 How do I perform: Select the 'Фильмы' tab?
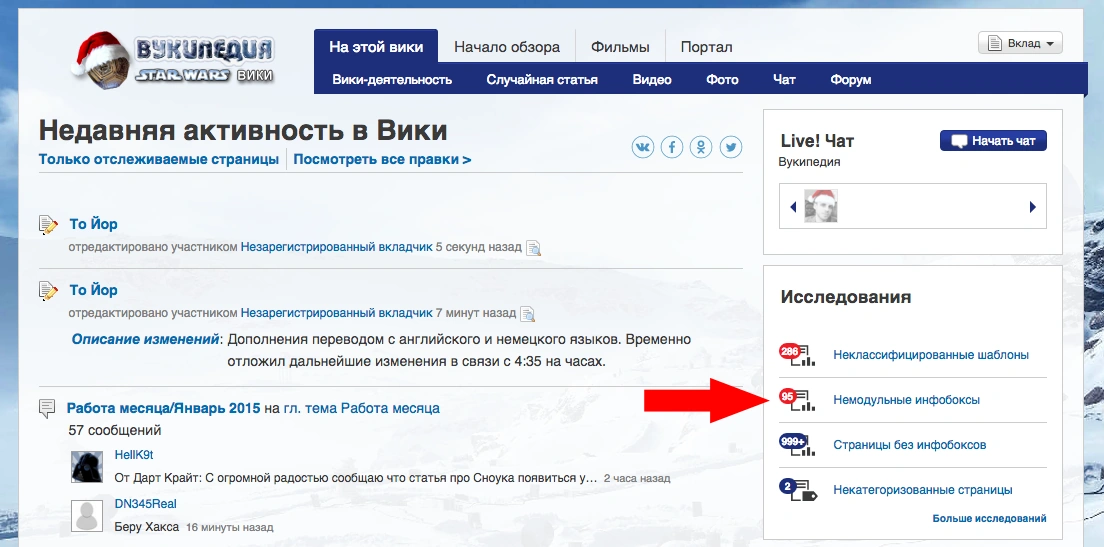620,47
